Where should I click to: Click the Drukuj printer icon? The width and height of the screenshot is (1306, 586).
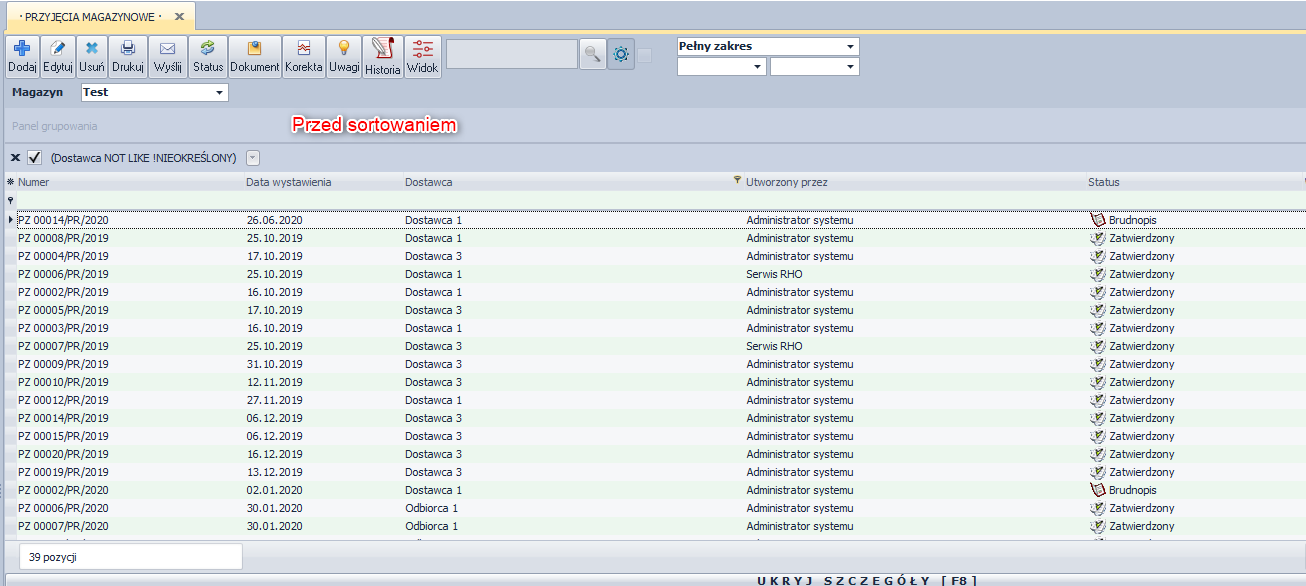pos(128,48)
